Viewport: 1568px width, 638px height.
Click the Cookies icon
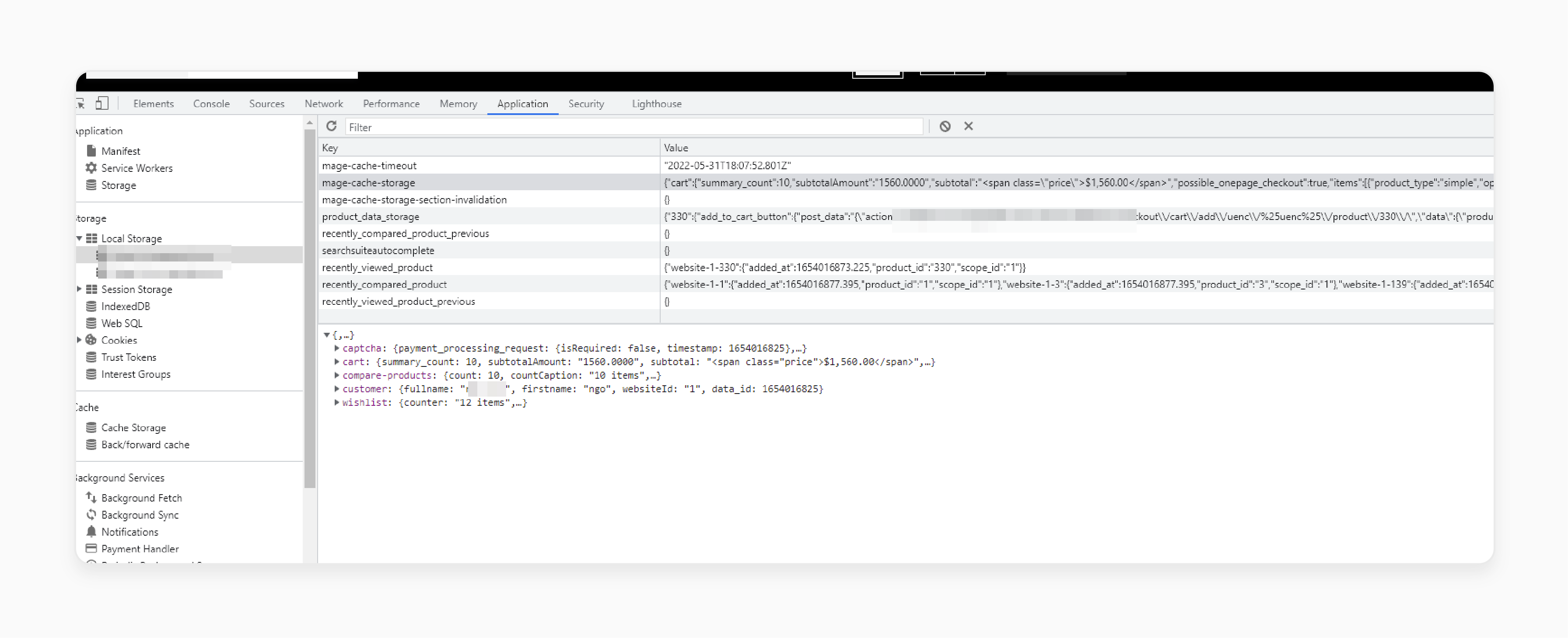(x=91, y=339)
